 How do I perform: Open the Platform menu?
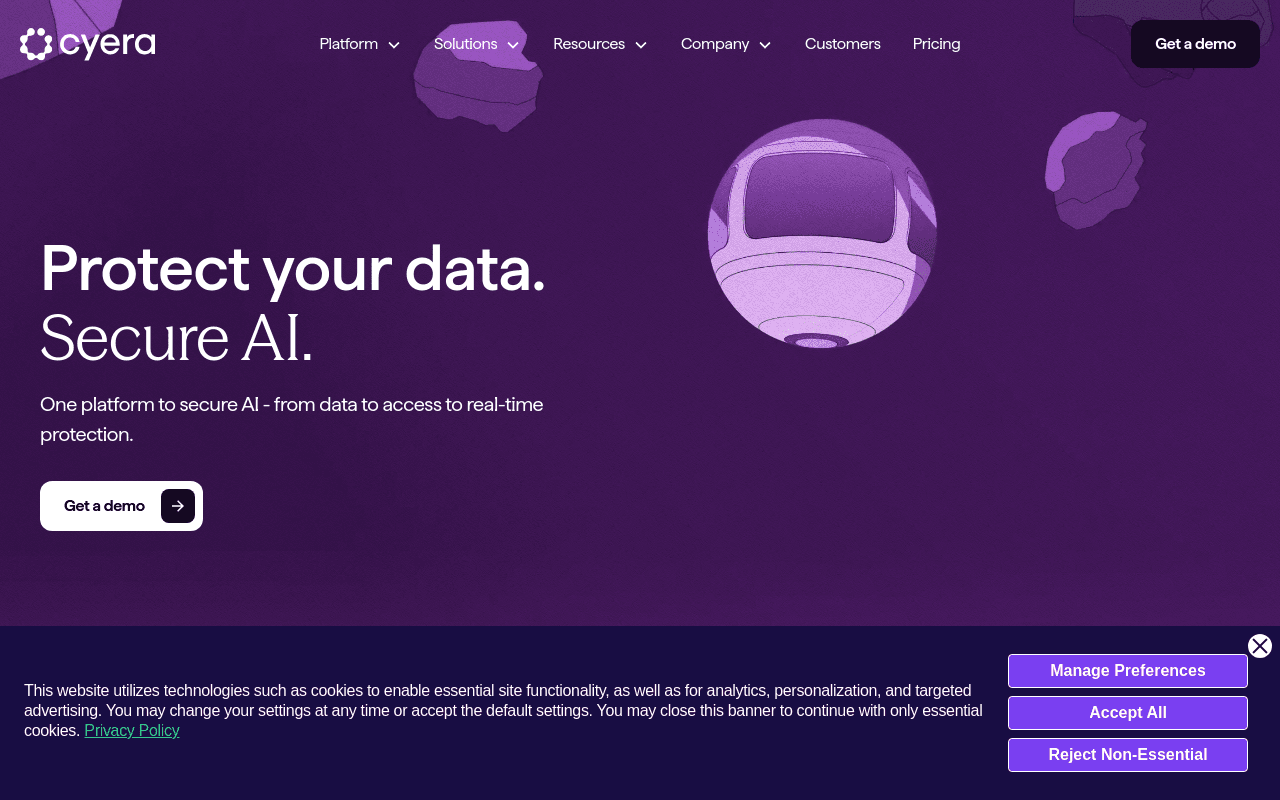[349, 44]
